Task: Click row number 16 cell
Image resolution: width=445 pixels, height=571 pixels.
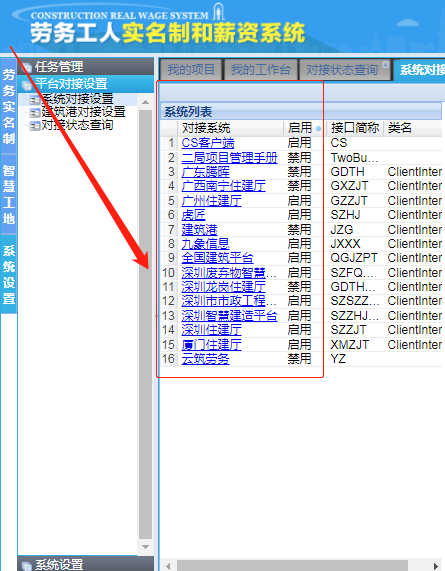Action: coord(169,359)
